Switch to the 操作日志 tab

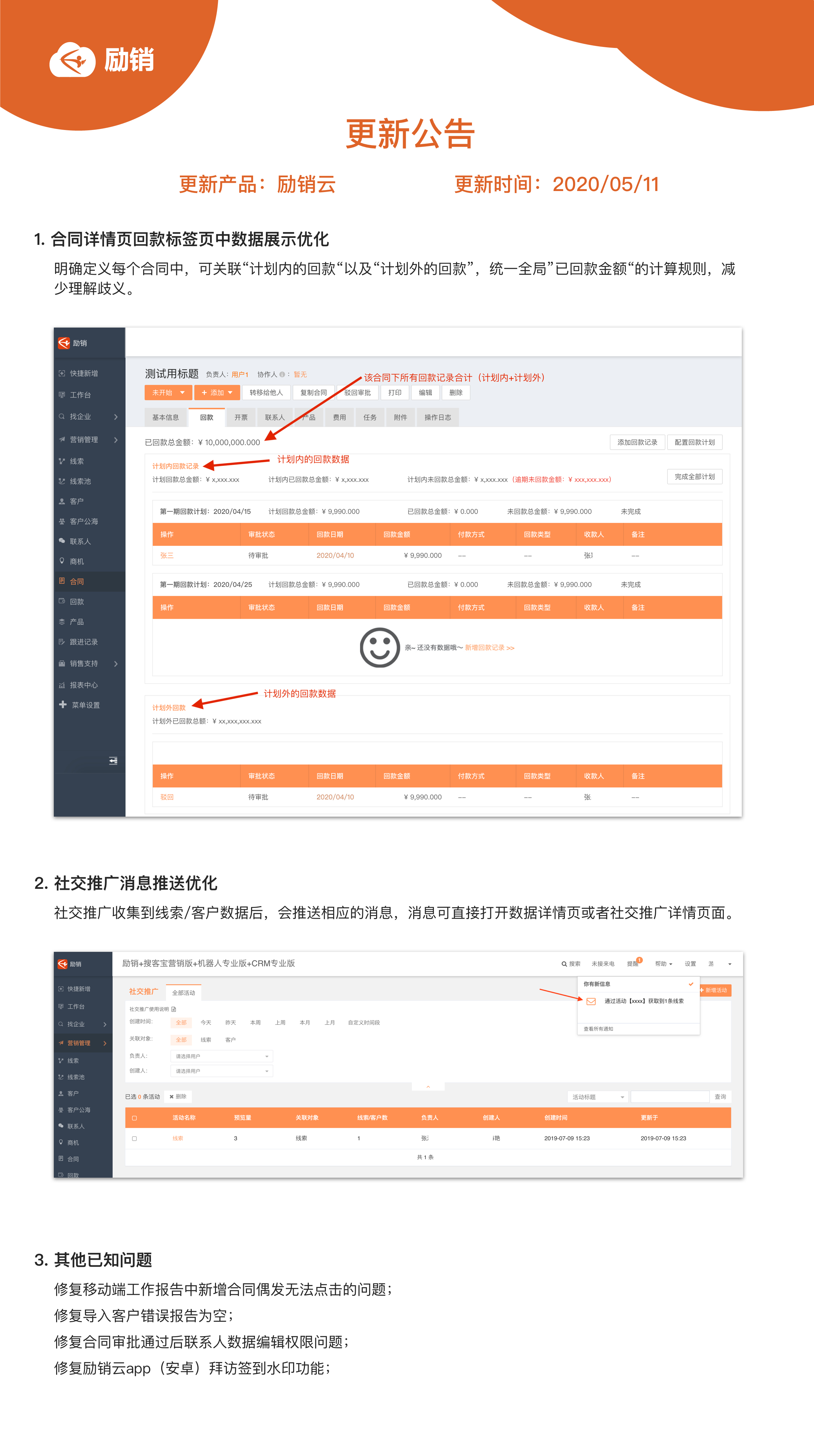tap(438, 418)
